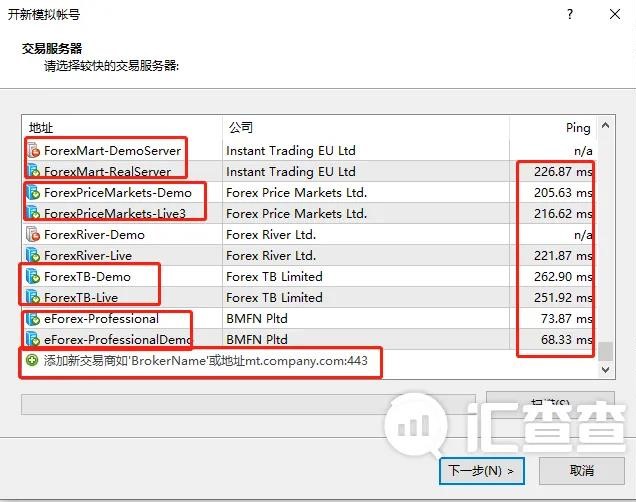Click the vertical scrollbar thumb
The width and height of the screenshot is (636, 502).
pyautogui.click(x=605, y=351)
